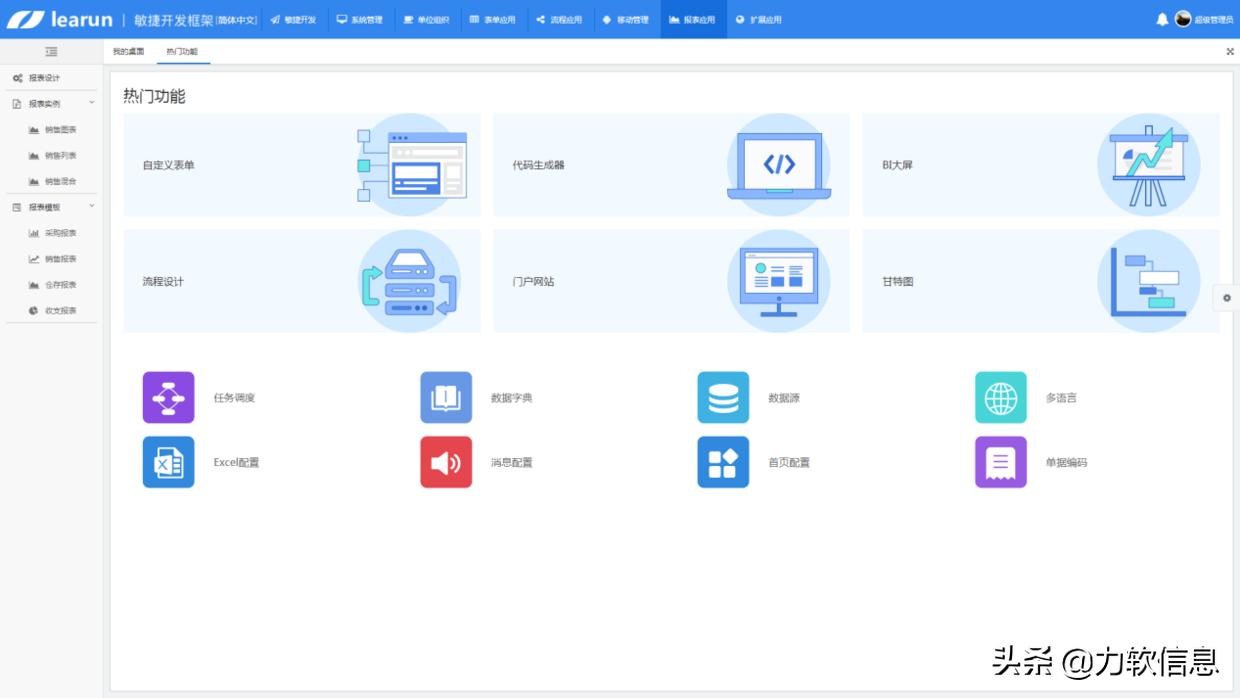This screenshot has width=1240, height=698.
Task: Open the 流程应用 top menu
Action: pos(560,19)
